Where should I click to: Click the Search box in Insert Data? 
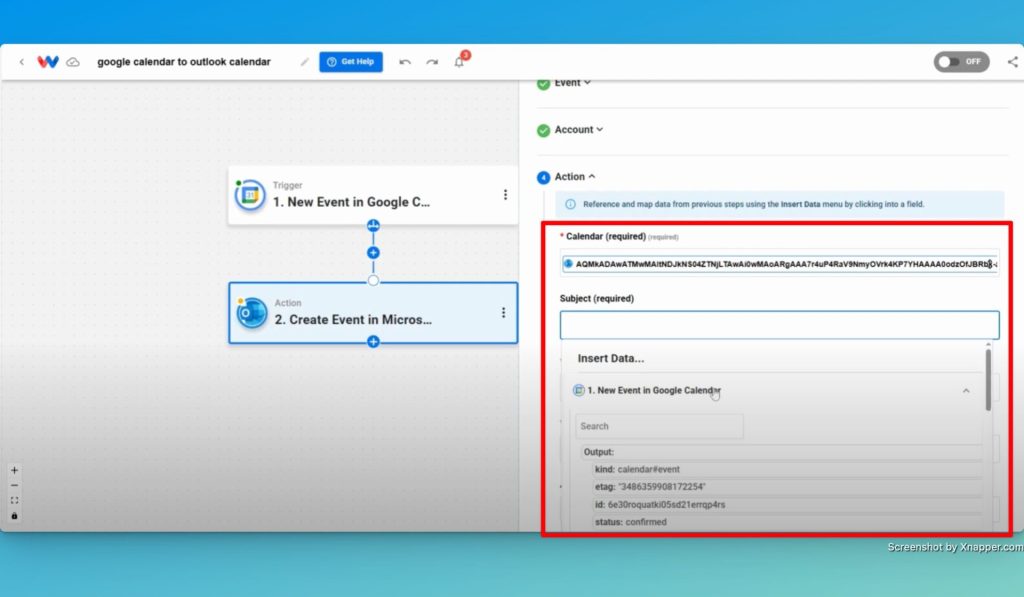click(659, 427)
